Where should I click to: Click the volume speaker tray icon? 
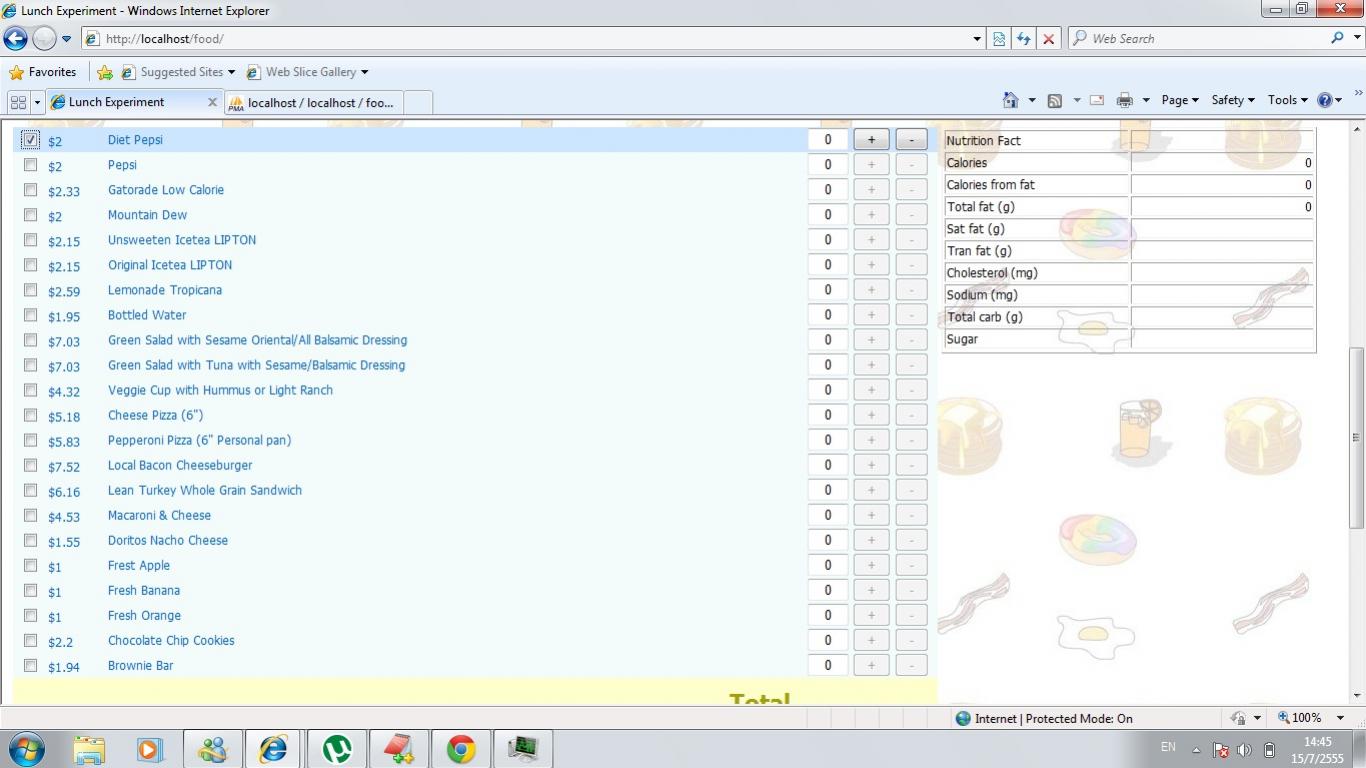point(1245,750)
